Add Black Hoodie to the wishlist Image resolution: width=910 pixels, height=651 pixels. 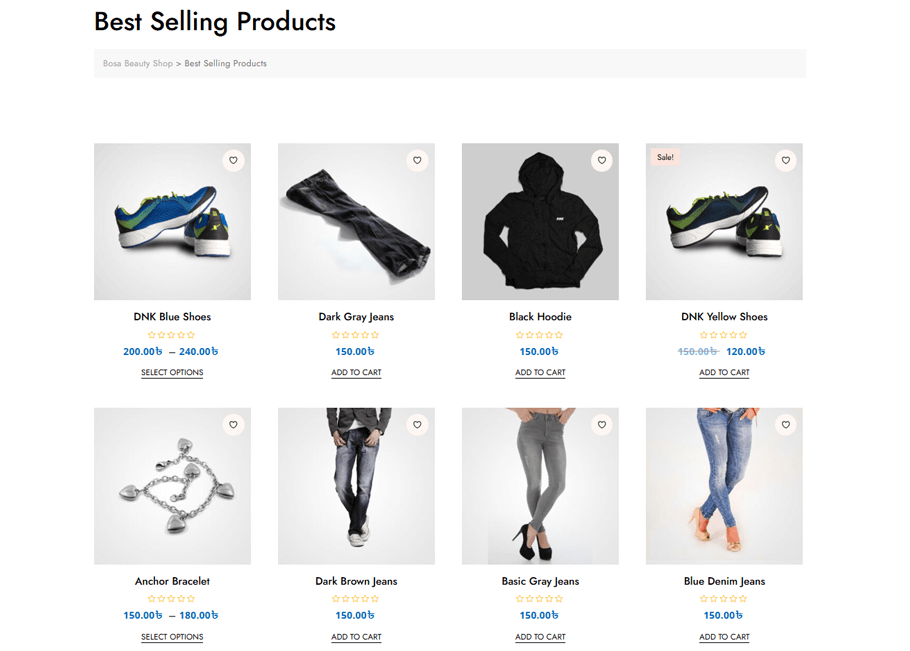coord(601,160)
